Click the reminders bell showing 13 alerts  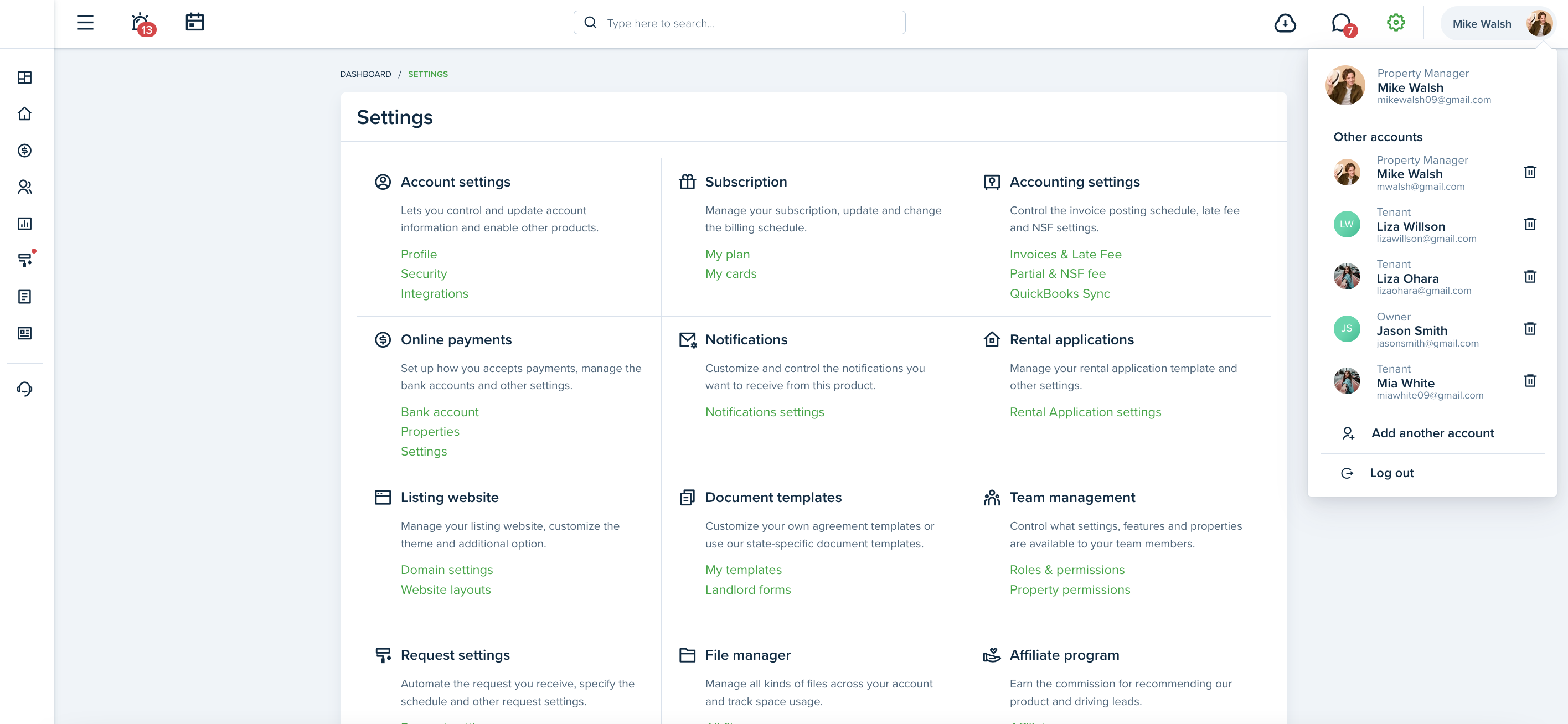point(139,22)
